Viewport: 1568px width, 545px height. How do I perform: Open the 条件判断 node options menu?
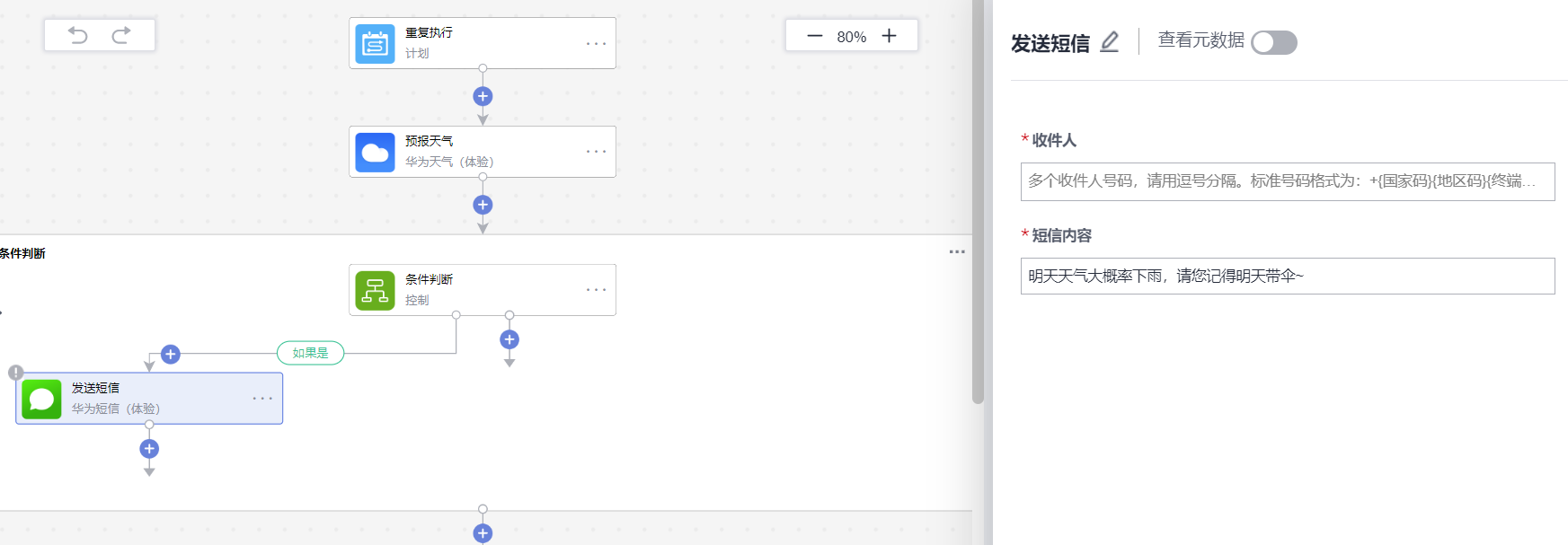(596, 290)
